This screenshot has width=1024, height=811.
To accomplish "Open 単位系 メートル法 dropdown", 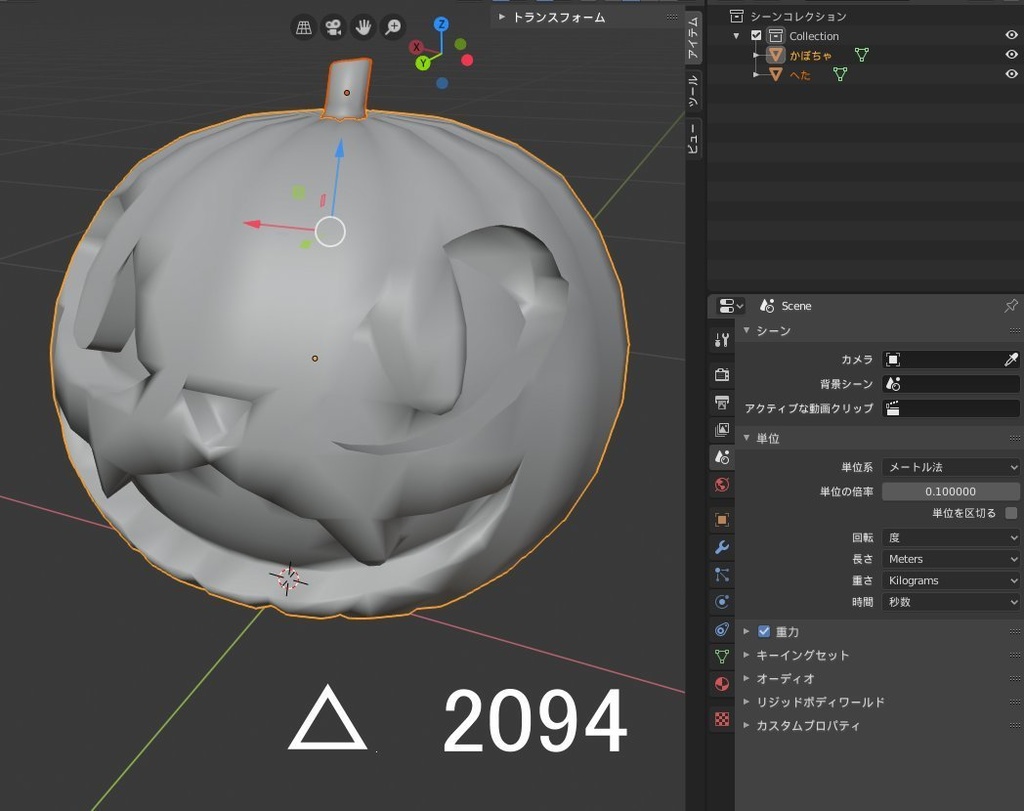I will coord(951,467).
